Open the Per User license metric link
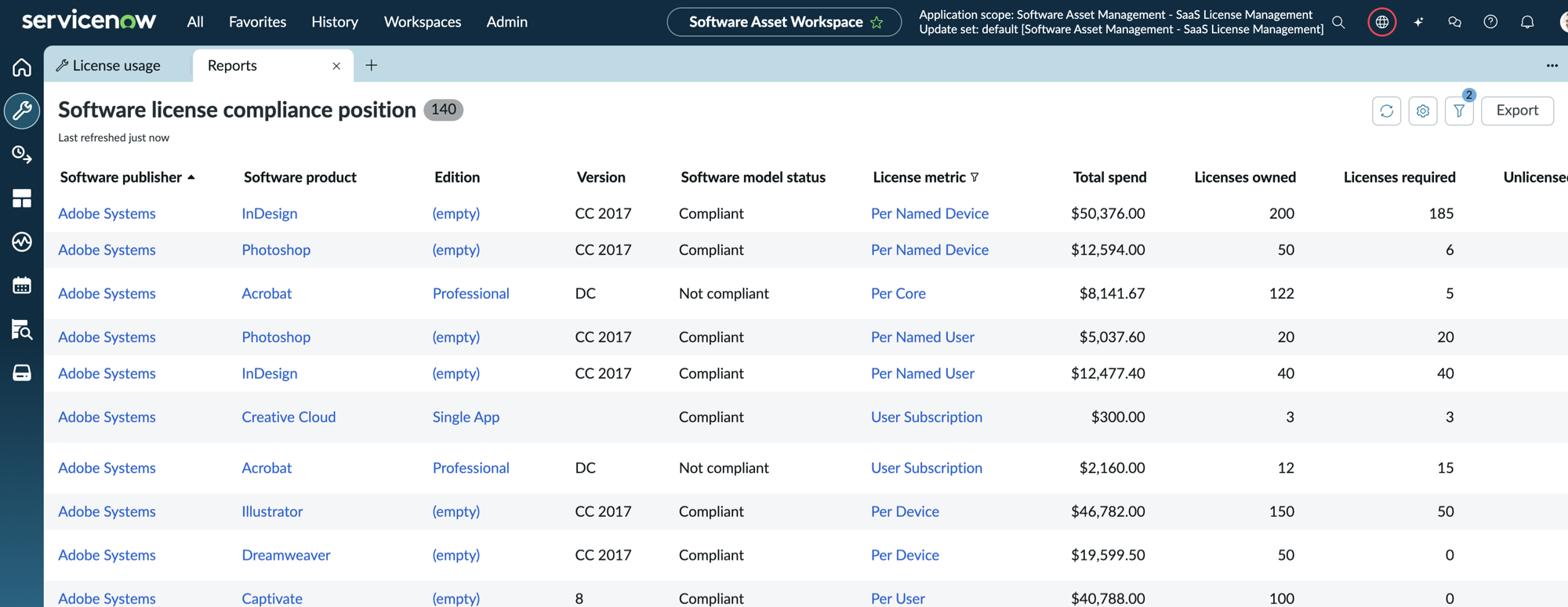 898,598
